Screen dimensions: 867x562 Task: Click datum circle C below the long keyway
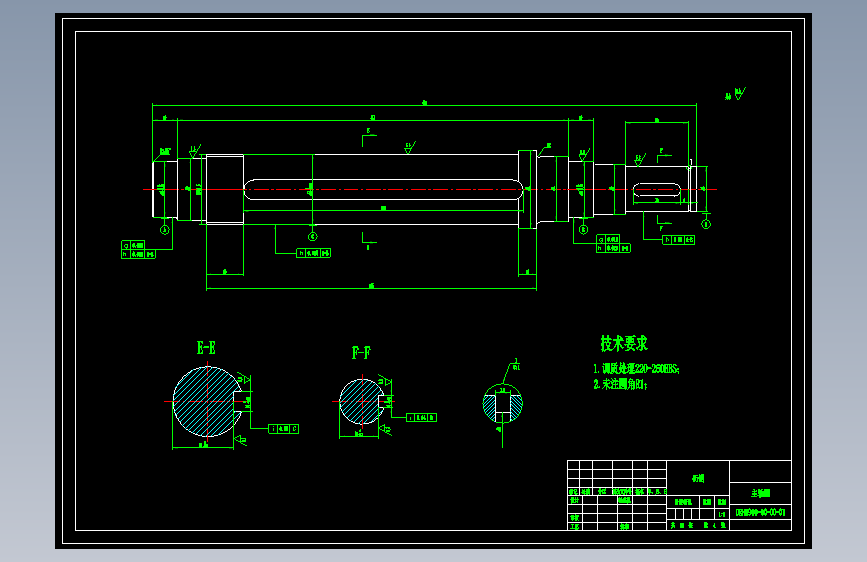pos(312,237)
